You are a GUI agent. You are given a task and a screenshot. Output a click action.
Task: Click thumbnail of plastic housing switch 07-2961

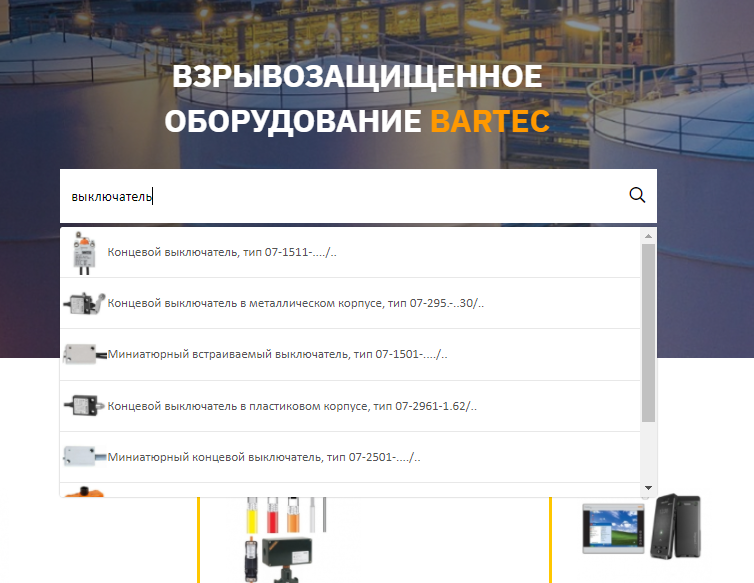point(84,406)
